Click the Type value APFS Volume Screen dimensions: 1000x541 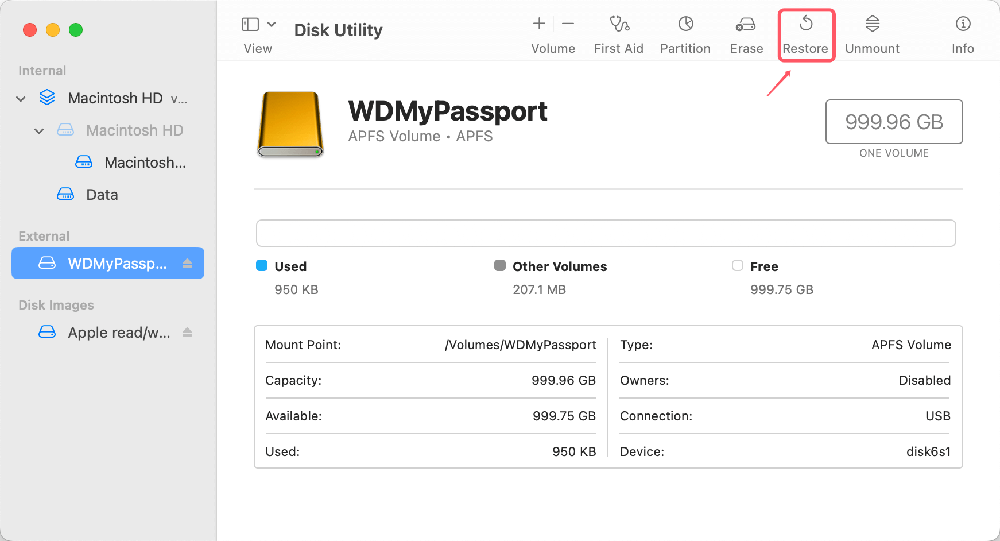pos(911,345)
